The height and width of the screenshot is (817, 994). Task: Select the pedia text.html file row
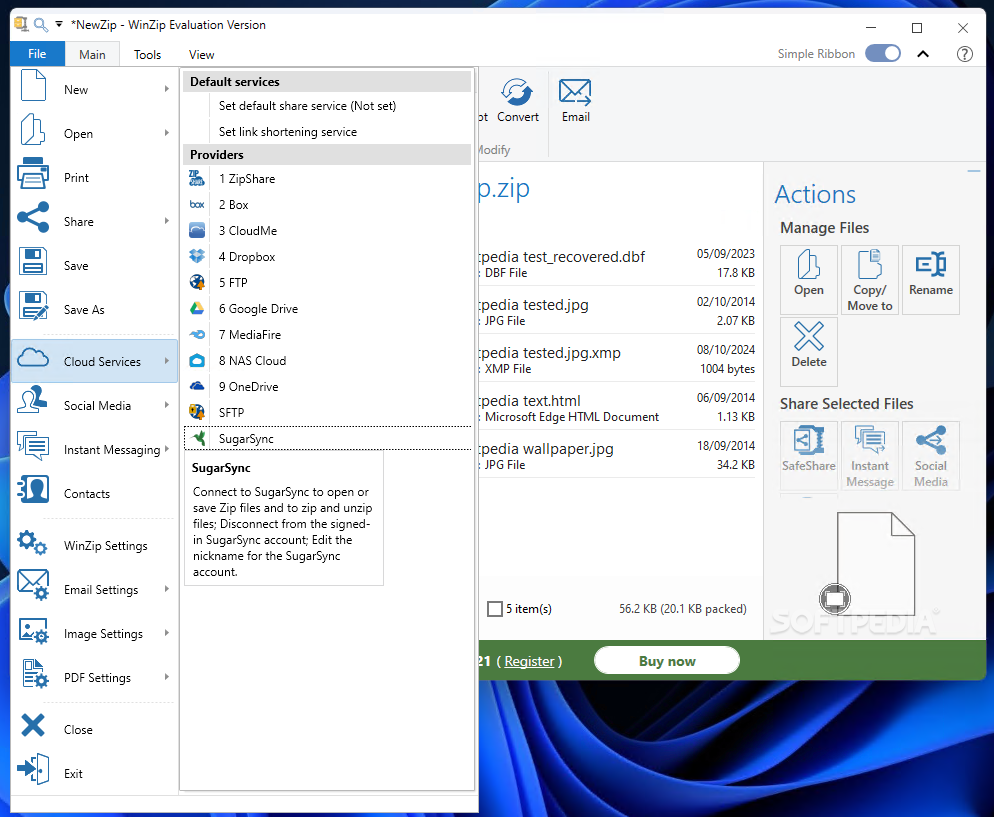(x=617, y=408)
